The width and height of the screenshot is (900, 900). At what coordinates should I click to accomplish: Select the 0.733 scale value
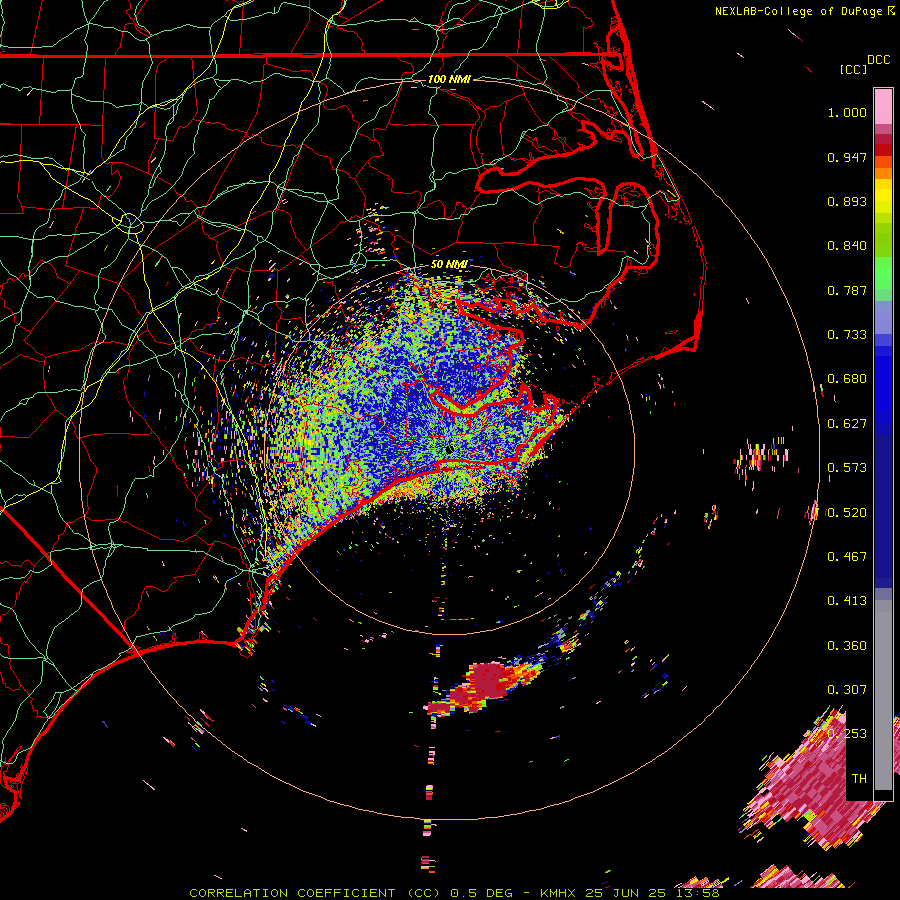[x=847, y=335]
